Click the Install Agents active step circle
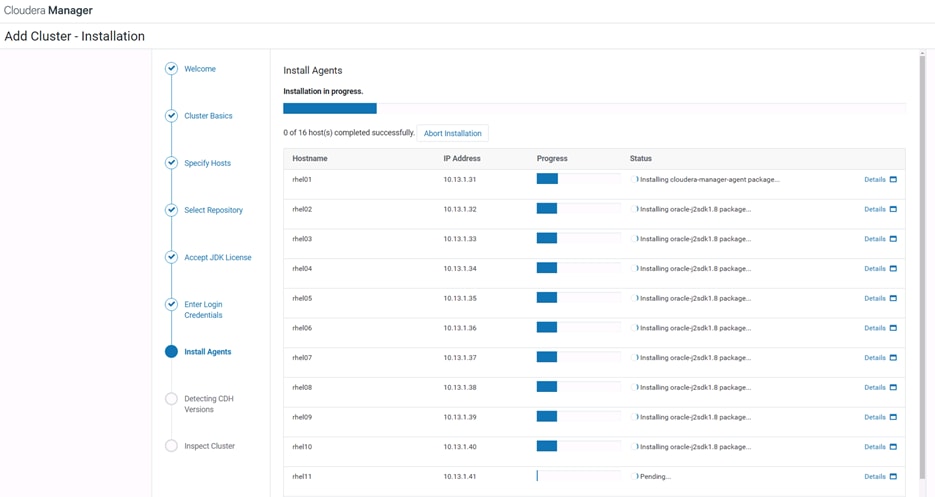The image size is (935, 497). (x=171, y=351)
